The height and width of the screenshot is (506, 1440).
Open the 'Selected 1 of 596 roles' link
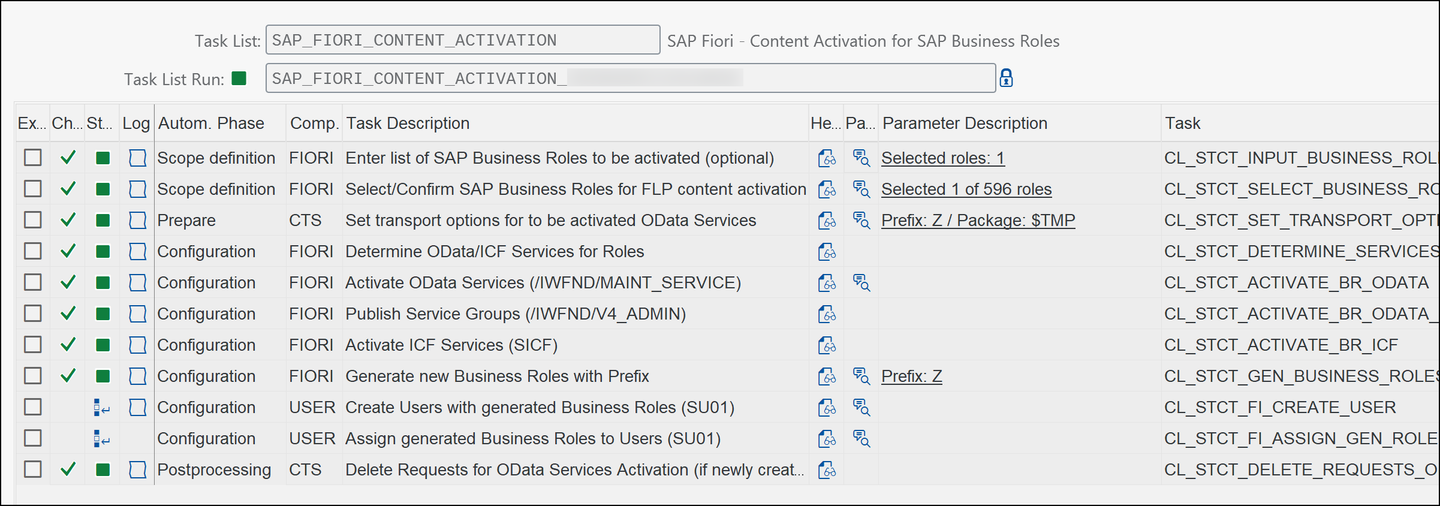(x=966, y=189)
